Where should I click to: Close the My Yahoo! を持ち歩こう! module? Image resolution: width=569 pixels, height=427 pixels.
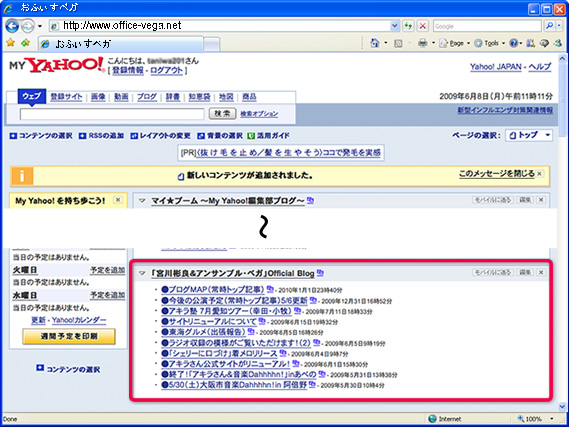(x=118, y=200)
